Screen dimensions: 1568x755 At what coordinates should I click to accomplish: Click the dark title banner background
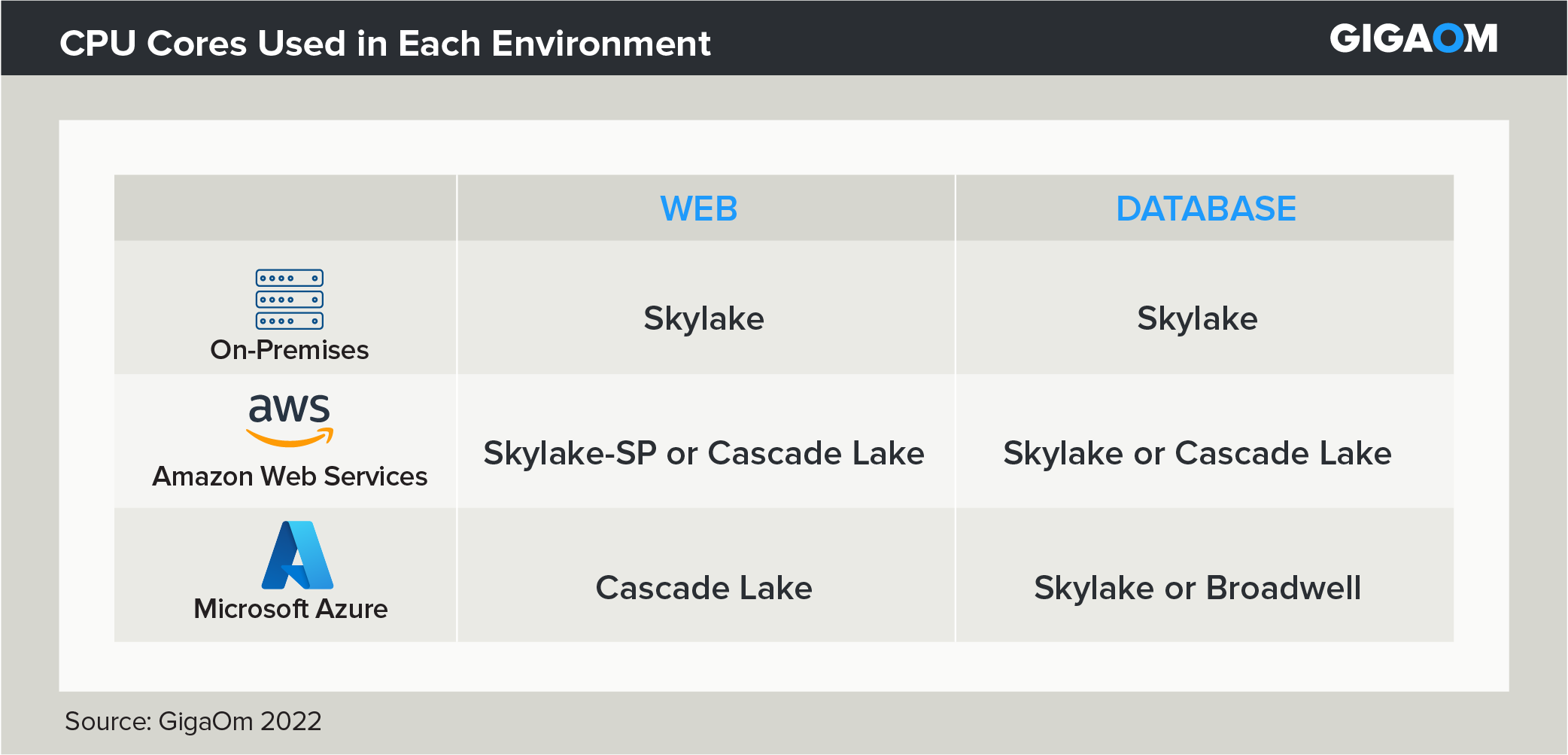pos(978,39)
